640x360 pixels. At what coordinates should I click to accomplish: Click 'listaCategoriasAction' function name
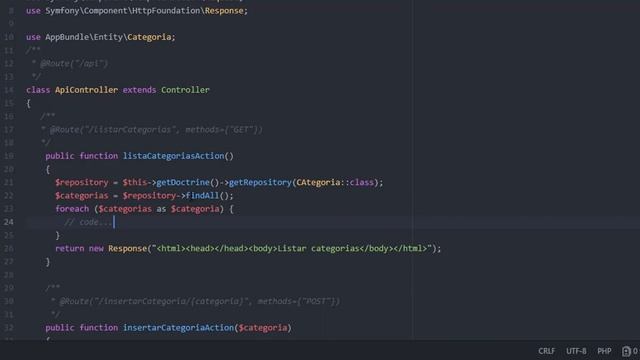(173, 156)
